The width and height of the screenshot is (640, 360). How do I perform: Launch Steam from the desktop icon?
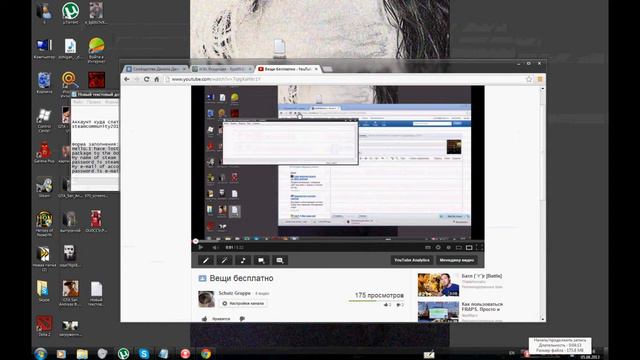coord(44,187)
